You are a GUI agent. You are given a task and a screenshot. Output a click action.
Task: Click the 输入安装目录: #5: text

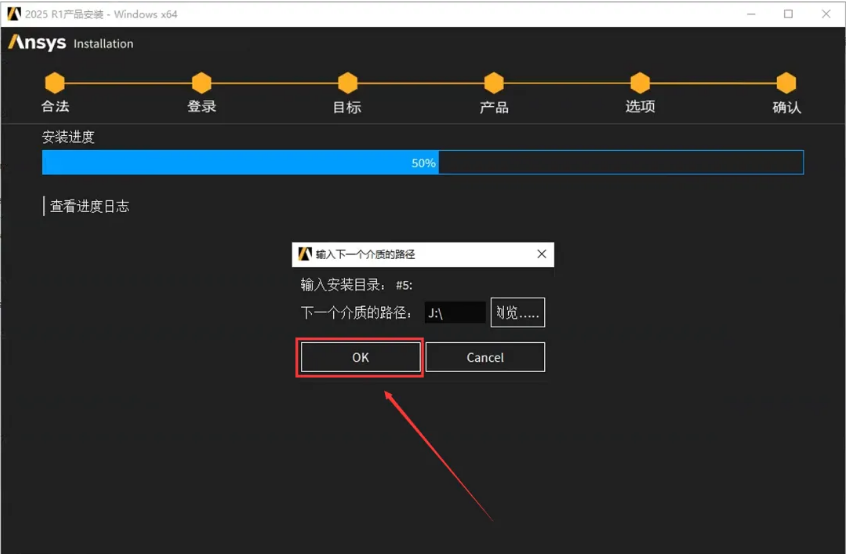pos(356,285)
